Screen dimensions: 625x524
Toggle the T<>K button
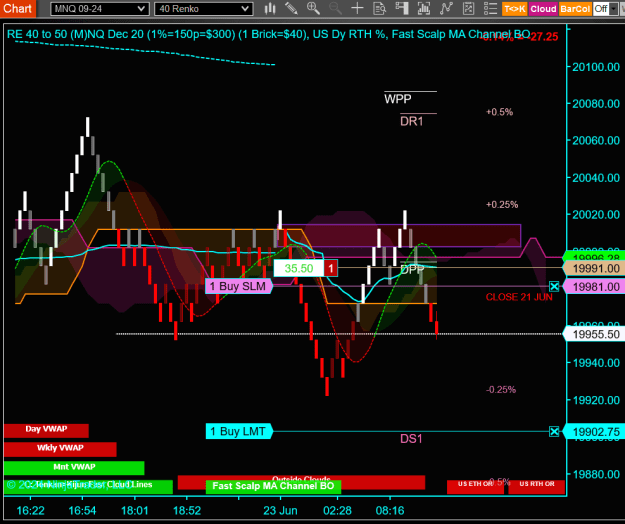[515, 9]
